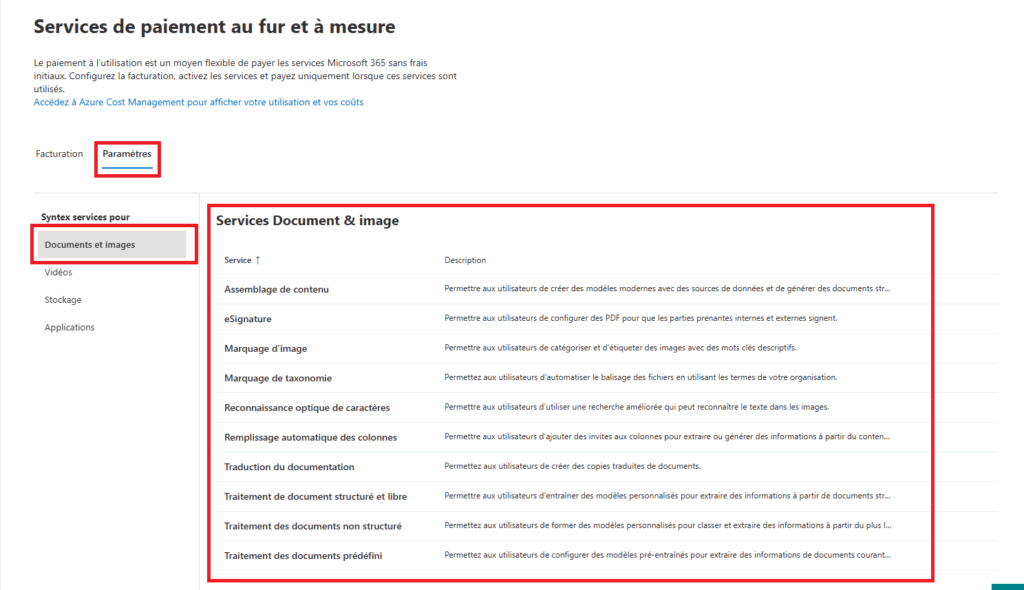Open the Applications services category
1024x590 pixels.
[69, 327]
